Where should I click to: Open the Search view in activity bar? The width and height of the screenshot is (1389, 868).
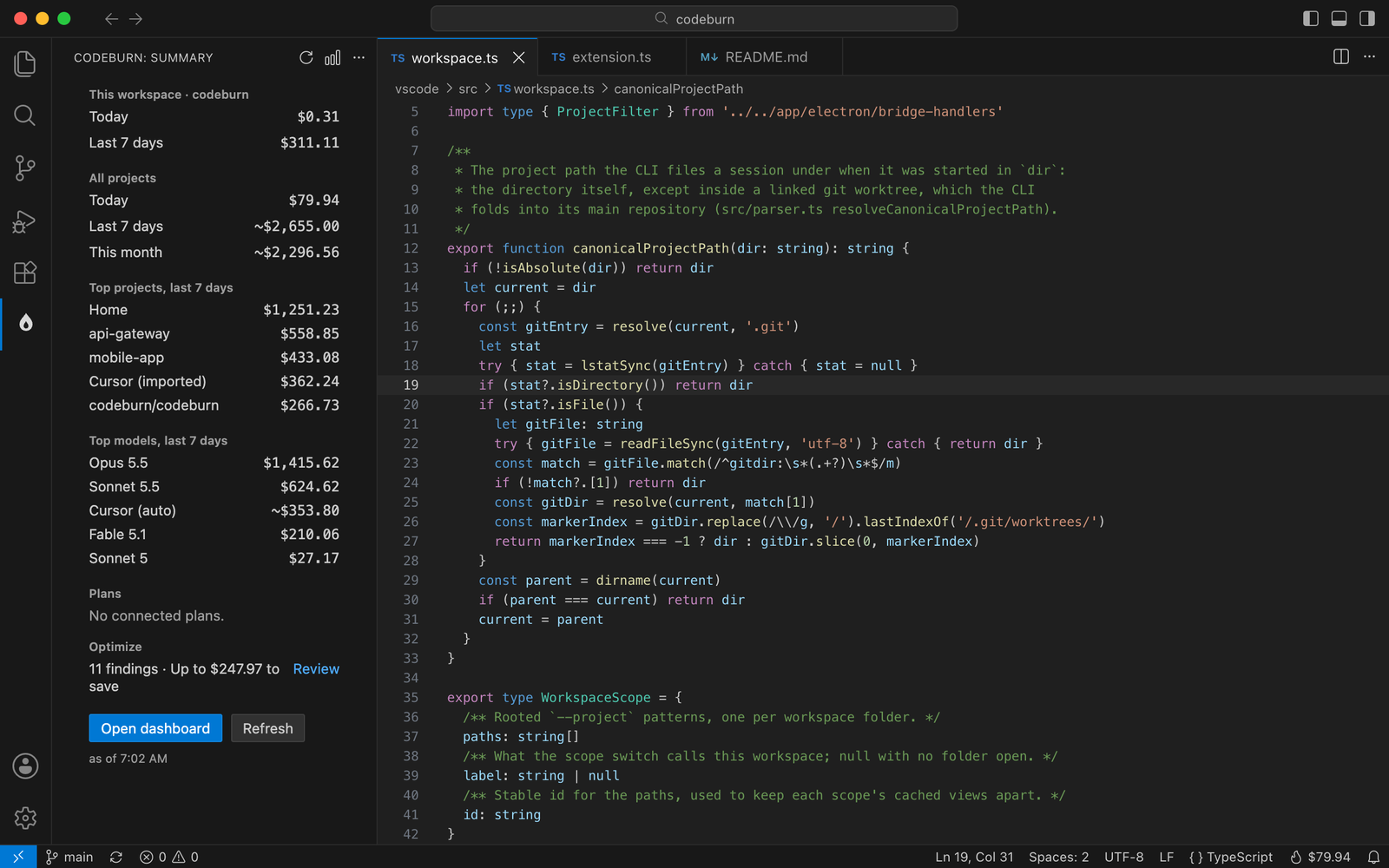(25, 115)
